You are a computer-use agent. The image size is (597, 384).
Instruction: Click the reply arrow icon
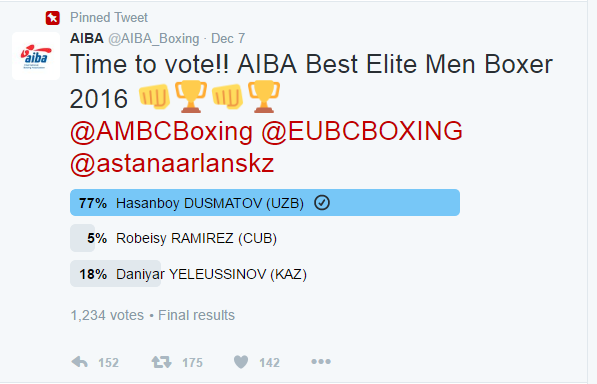80,362
